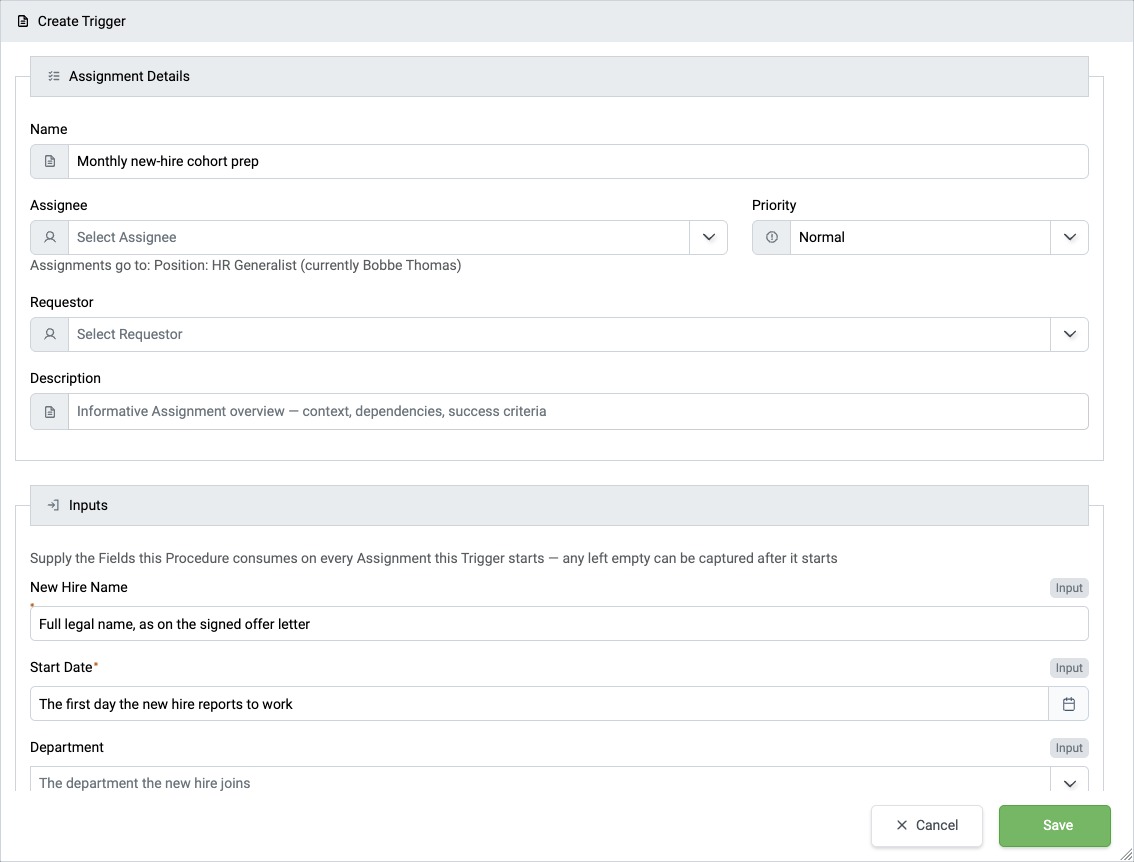Viewport: 1134px width, 862px height.
Task: Click the Priority label
Action: [x=774, y=205]
